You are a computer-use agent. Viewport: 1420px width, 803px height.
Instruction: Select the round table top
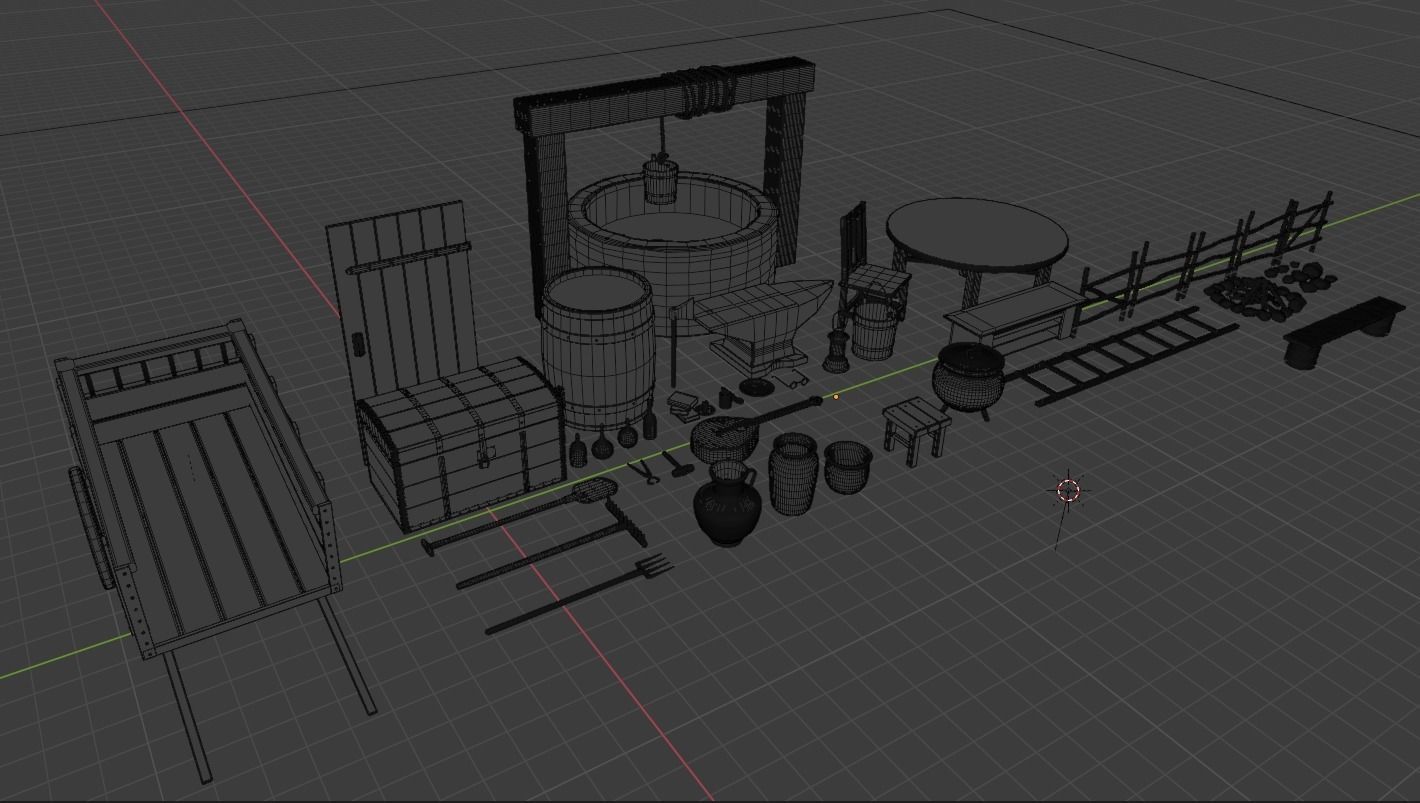click(977, 236)
